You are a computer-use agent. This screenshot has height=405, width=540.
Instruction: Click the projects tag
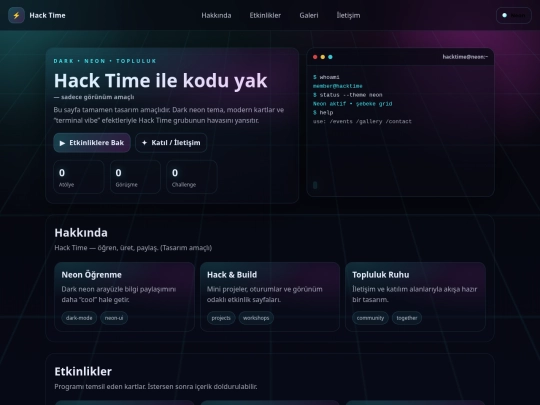[221, 318]
